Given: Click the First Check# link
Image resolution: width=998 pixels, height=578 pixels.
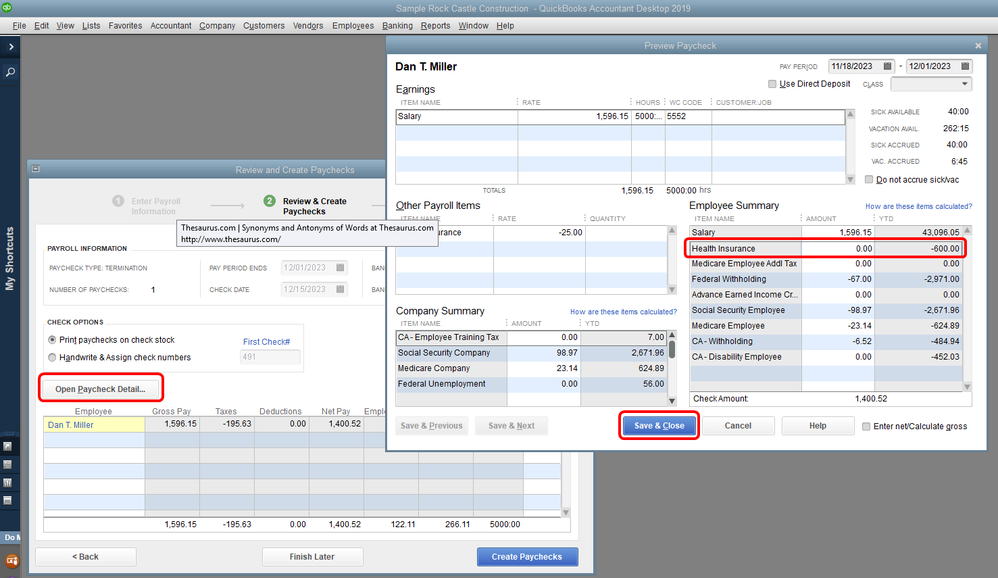Looking at the screenshot, I should [266, 342].
